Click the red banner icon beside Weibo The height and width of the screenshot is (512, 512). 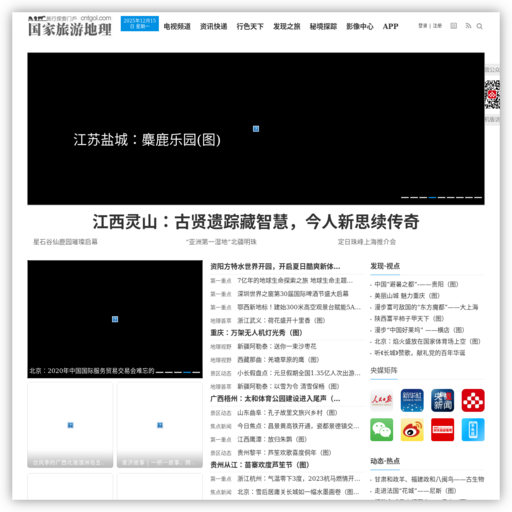click(x=442, y=430)
